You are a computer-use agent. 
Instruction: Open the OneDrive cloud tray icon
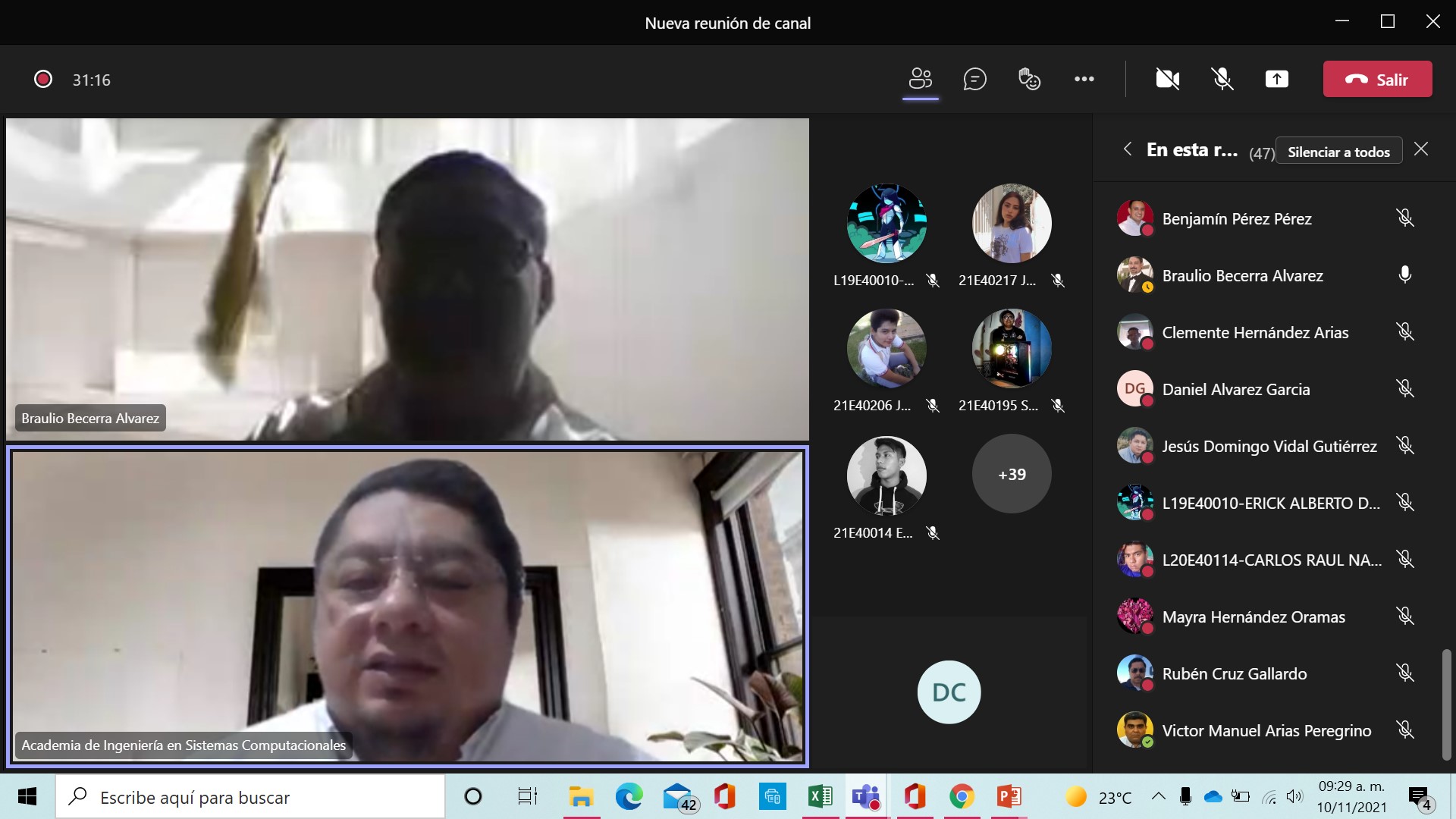coord(1213,796)
